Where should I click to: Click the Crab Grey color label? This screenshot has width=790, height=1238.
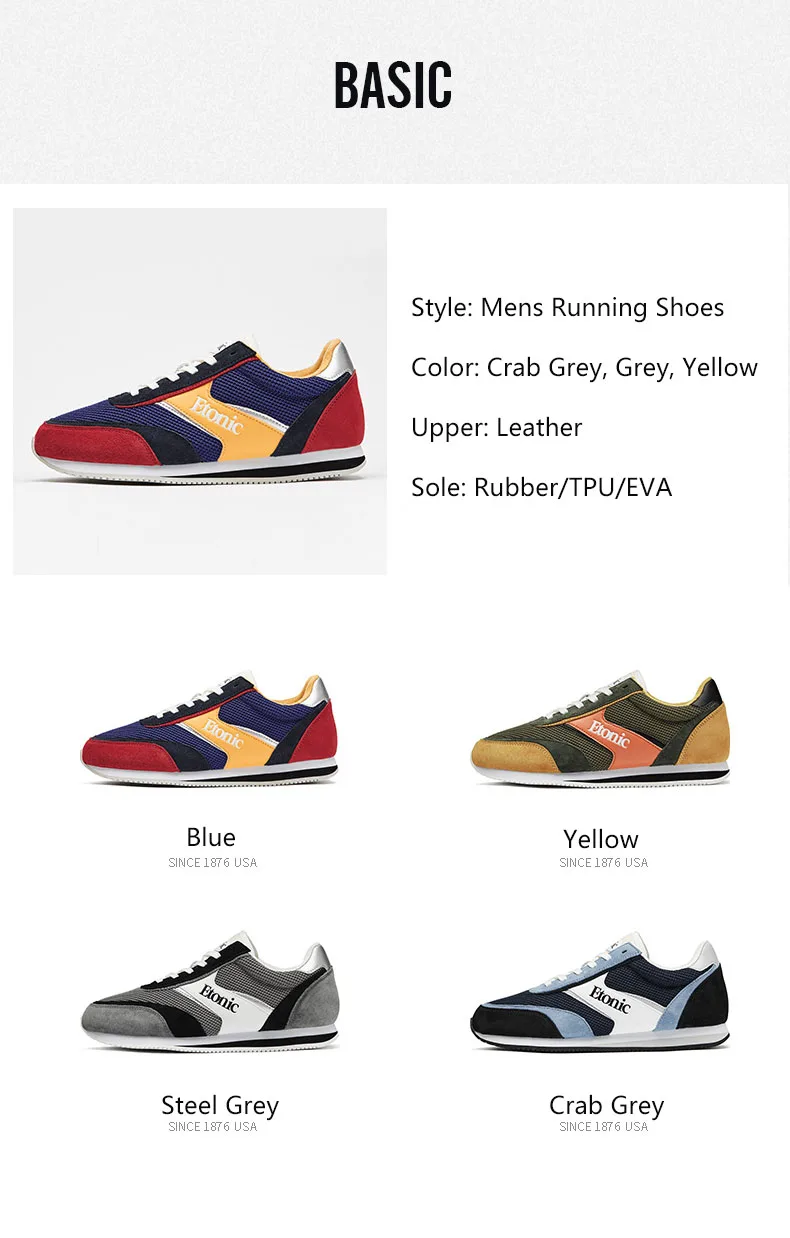(x=607, y=1105)
